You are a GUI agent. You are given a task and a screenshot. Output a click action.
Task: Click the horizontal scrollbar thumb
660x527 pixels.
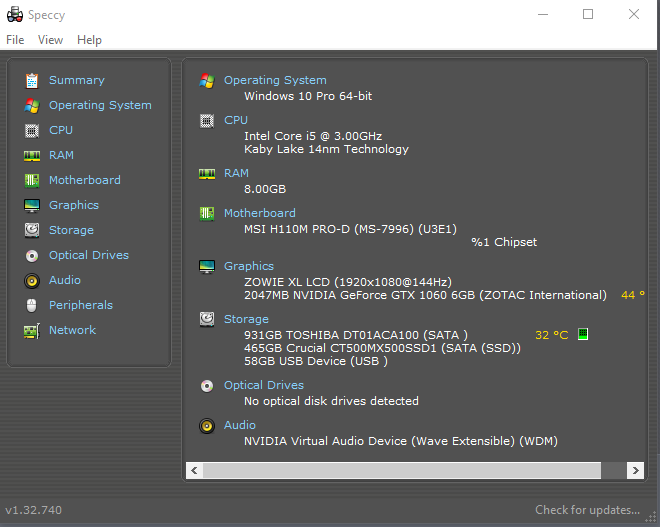(x=402, y=470)
